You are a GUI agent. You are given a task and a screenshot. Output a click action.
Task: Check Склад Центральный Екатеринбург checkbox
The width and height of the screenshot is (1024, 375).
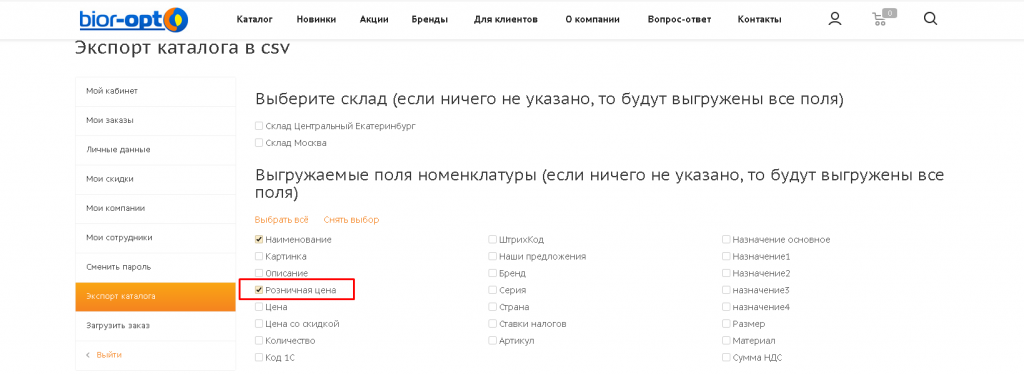(259, 126)
